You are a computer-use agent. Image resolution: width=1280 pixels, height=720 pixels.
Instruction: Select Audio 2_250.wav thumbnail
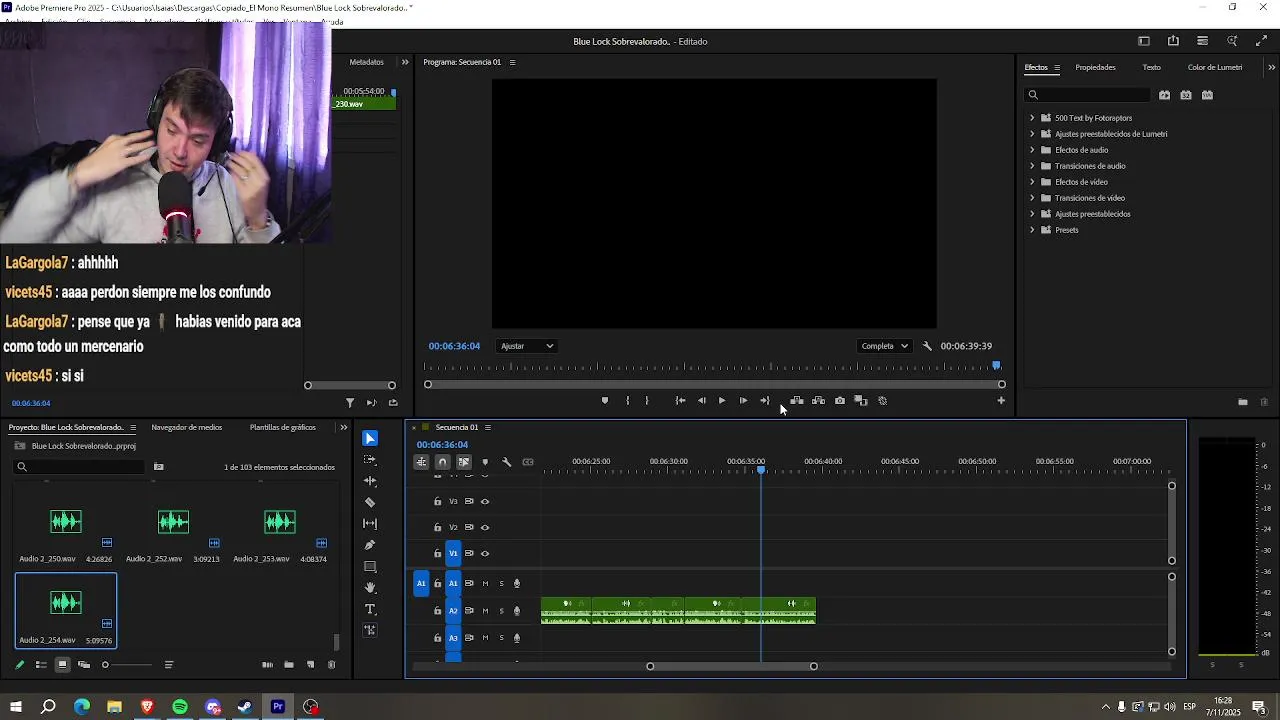[66, 521]
